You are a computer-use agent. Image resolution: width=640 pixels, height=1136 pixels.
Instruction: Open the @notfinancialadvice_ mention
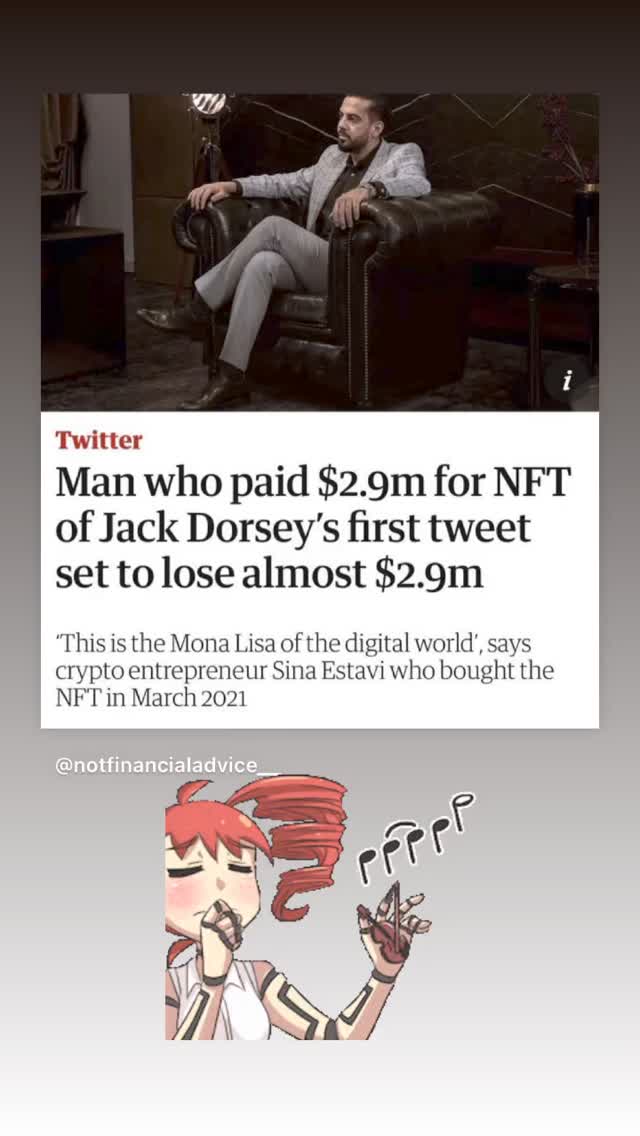[166, 766]
